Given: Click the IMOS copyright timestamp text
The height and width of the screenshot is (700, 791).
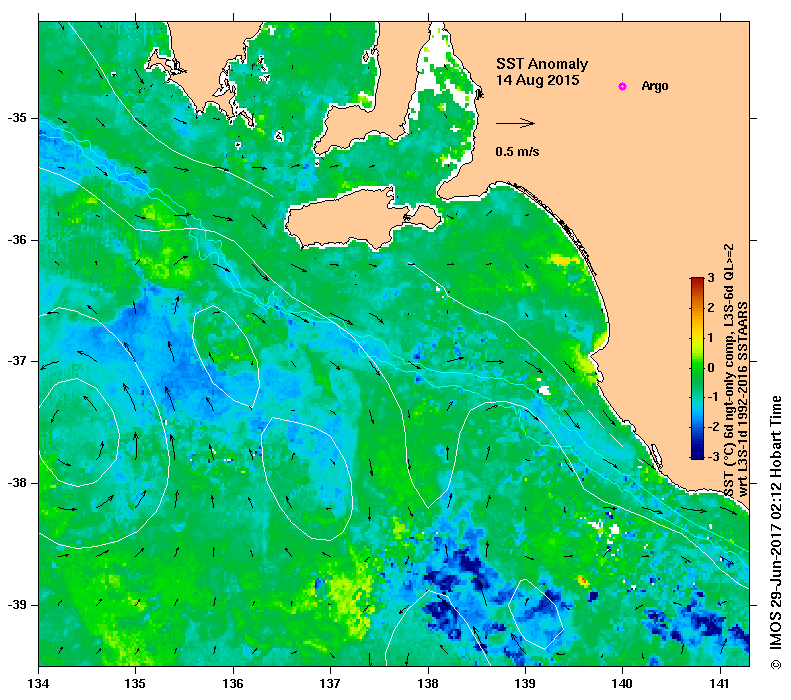Looking at the screenshot, I should (x=775, y=532).
